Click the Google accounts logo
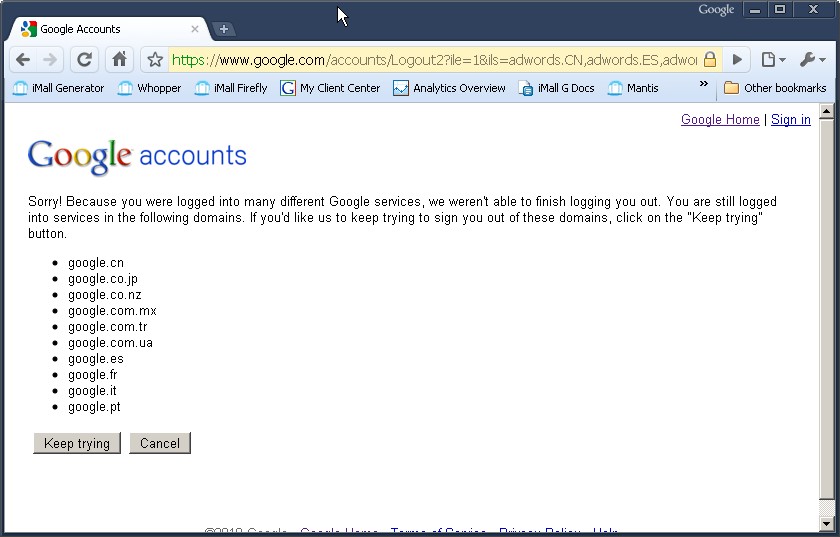 137,156
